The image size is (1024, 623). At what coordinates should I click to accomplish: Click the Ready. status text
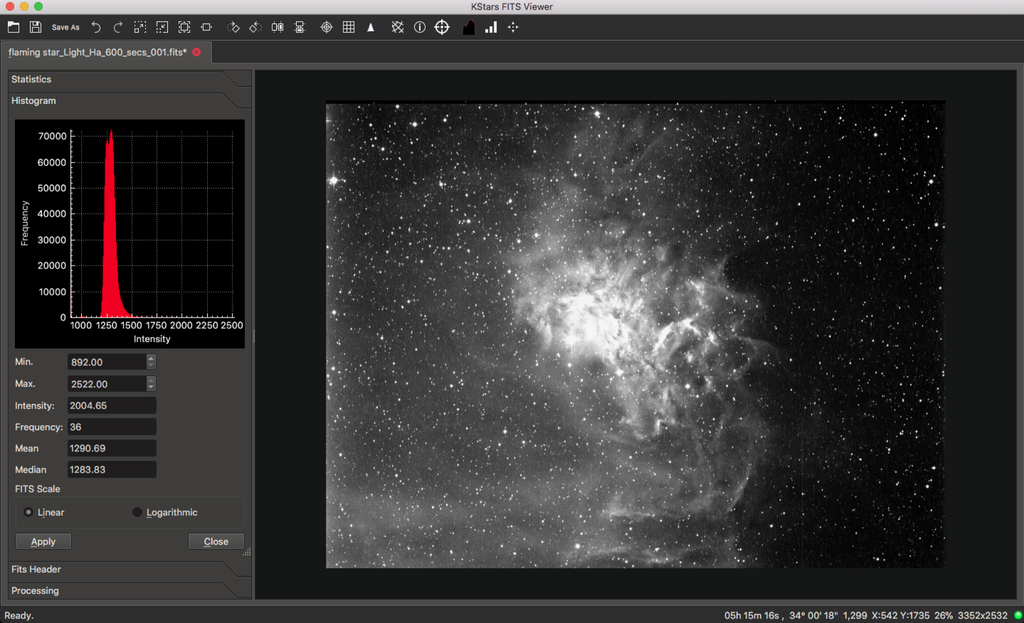pyautogui.click(x=19, y=615)
